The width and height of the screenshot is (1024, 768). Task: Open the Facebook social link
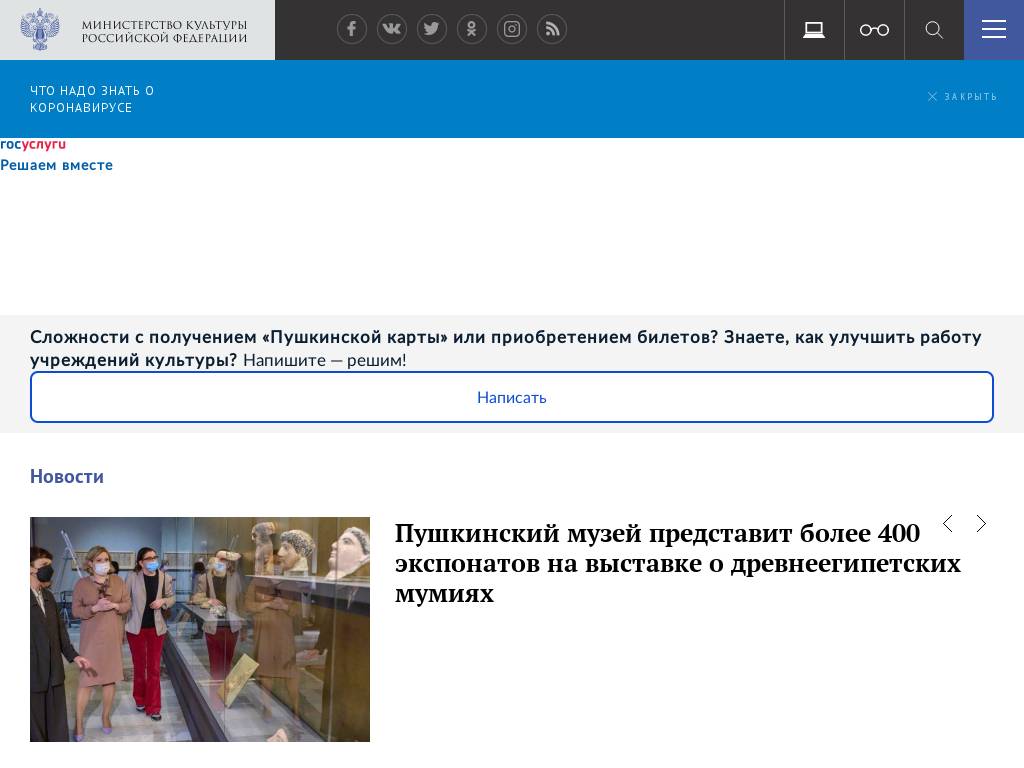(x=351, y=29)
